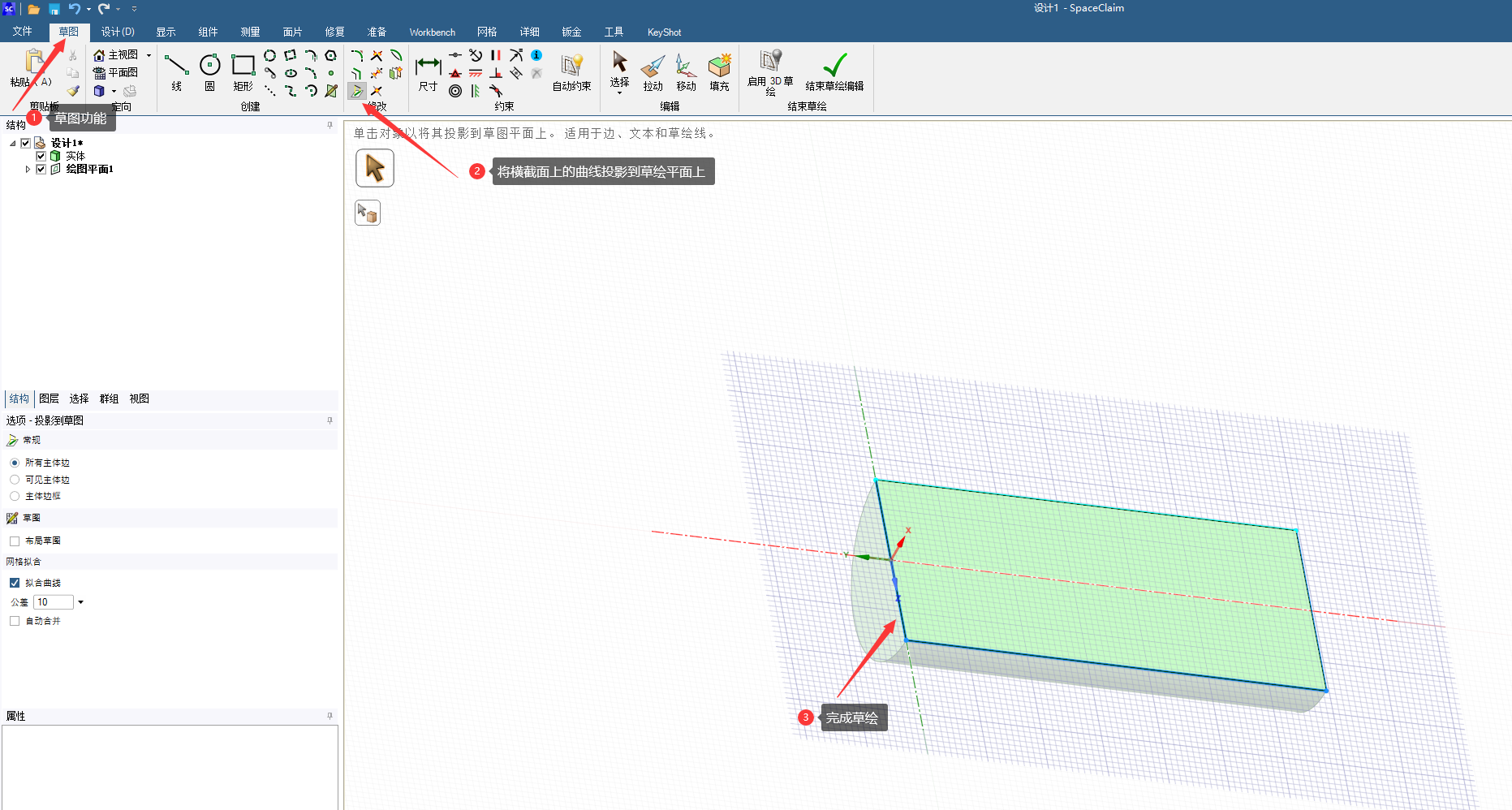This screenshot has height=810, width=1512.
Task: Uncheck the 拟合曲线 checkbox
Action: point(15,583)
